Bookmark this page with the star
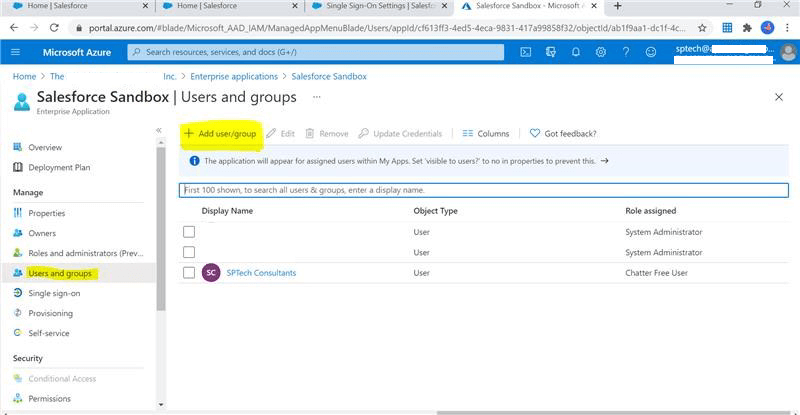 (x=702, y=28)
